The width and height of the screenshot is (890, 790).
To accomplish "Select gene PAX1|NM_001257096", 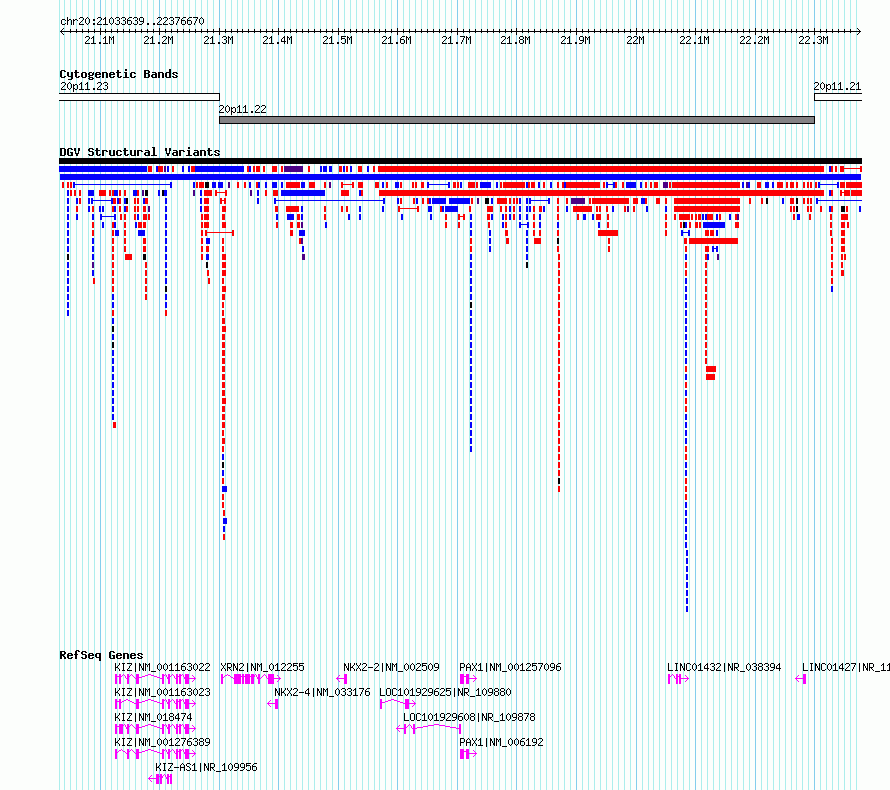I will [x=510, y=667].
